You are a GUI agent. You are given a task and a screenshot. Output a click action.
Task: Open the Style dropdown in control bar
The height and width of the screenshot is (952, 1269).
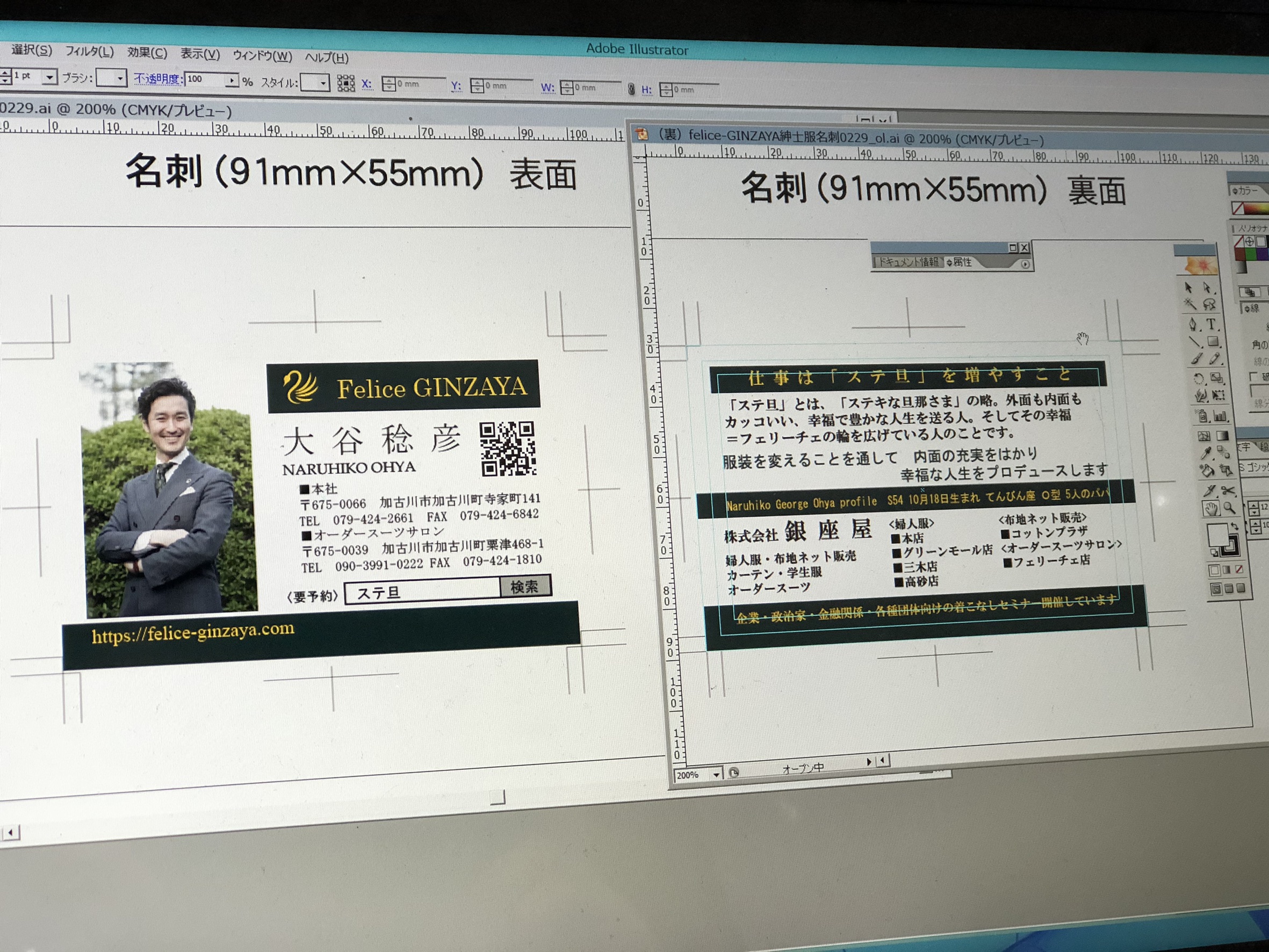click(x=323, y=83)
